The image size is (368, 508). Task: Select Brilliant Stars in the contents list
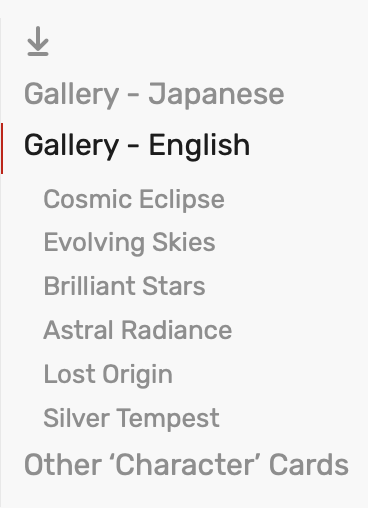point(124,286)
